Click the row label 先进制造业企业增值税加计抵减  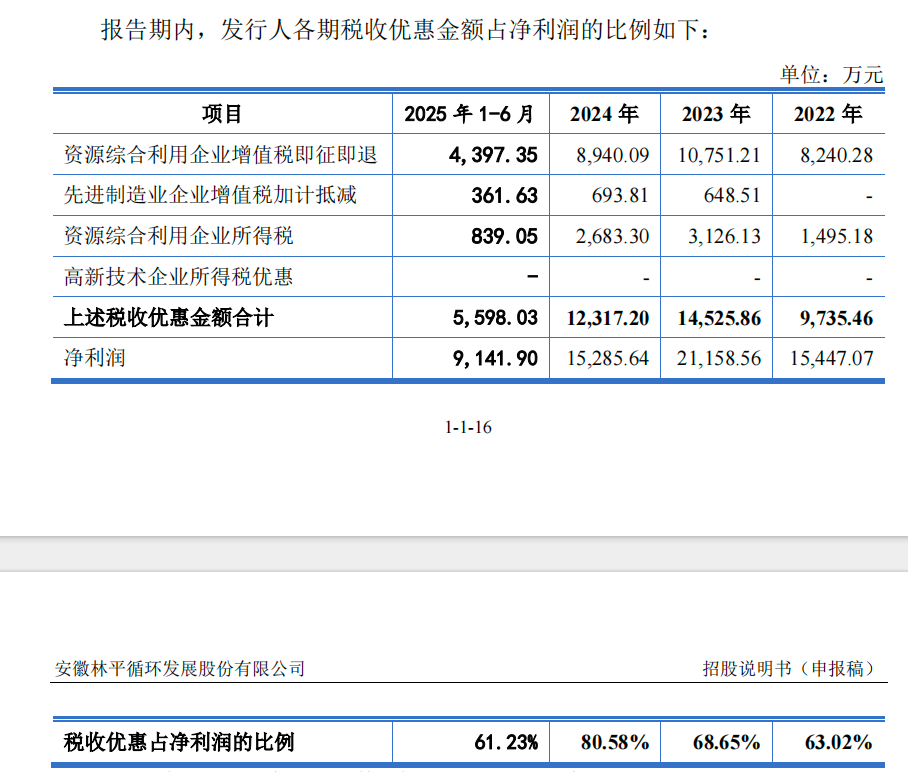click(210, 195)
